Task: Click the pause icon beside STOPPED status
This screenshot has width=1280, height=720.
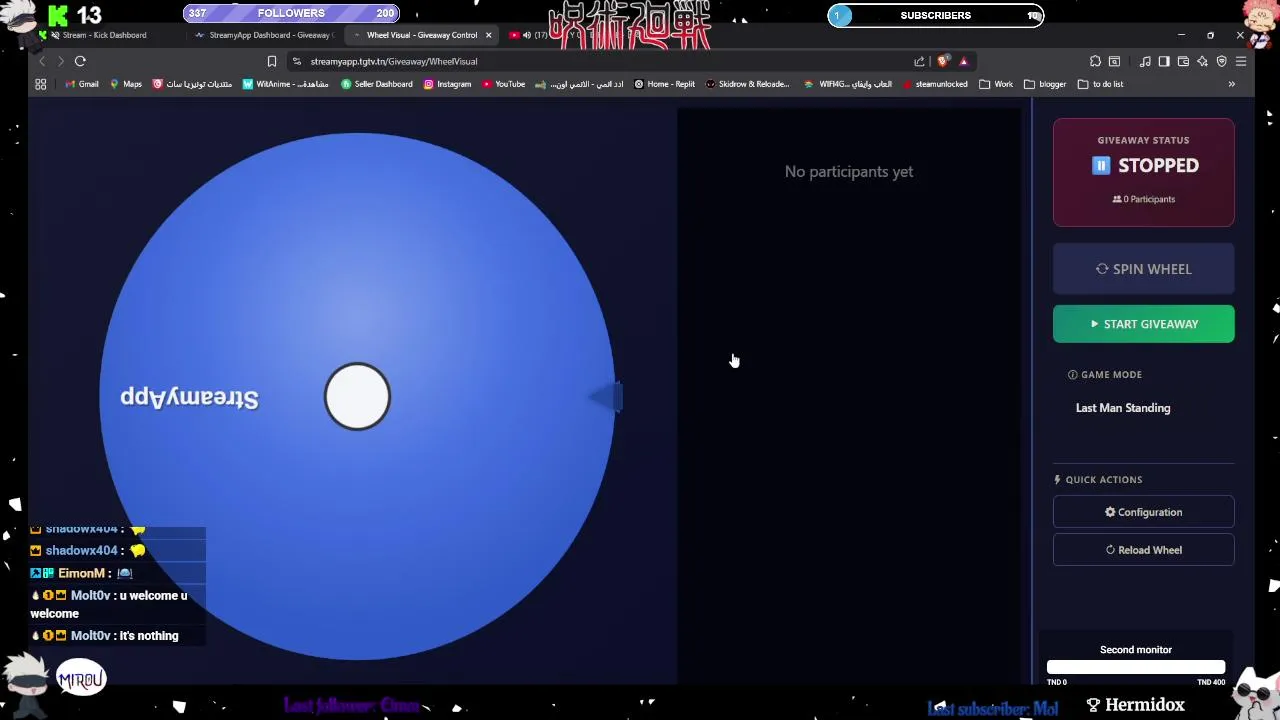Action: (x=1101, y=166)
